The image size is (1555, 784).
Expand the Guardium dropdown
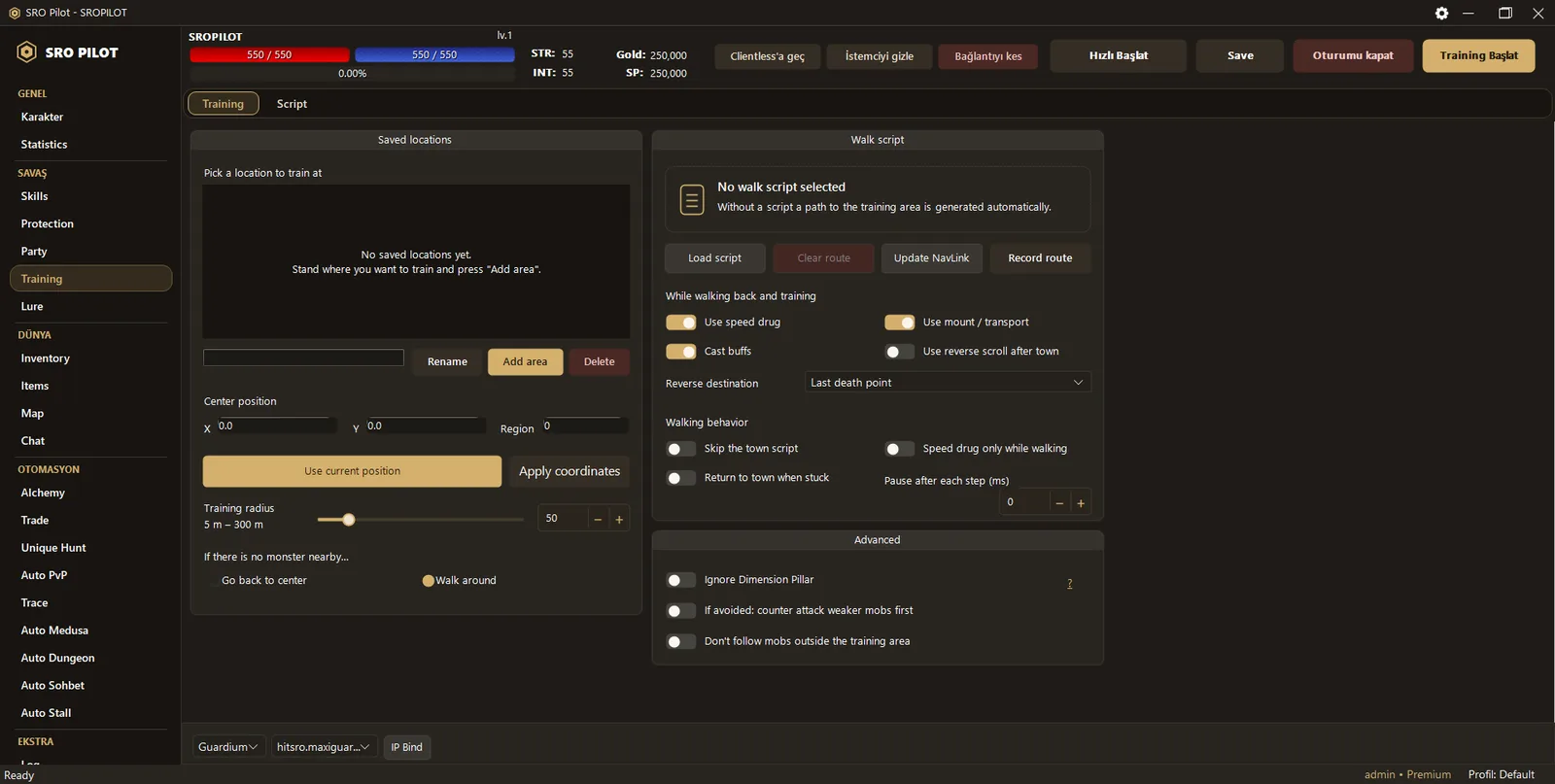point(228,747)
